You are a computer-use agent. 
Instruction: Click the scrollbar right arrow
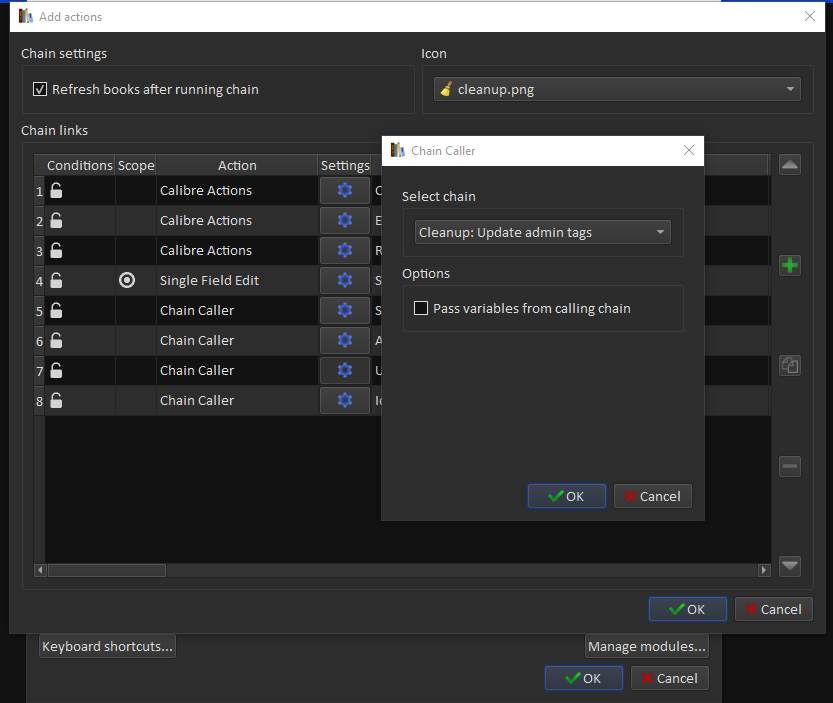pos(764,570)
